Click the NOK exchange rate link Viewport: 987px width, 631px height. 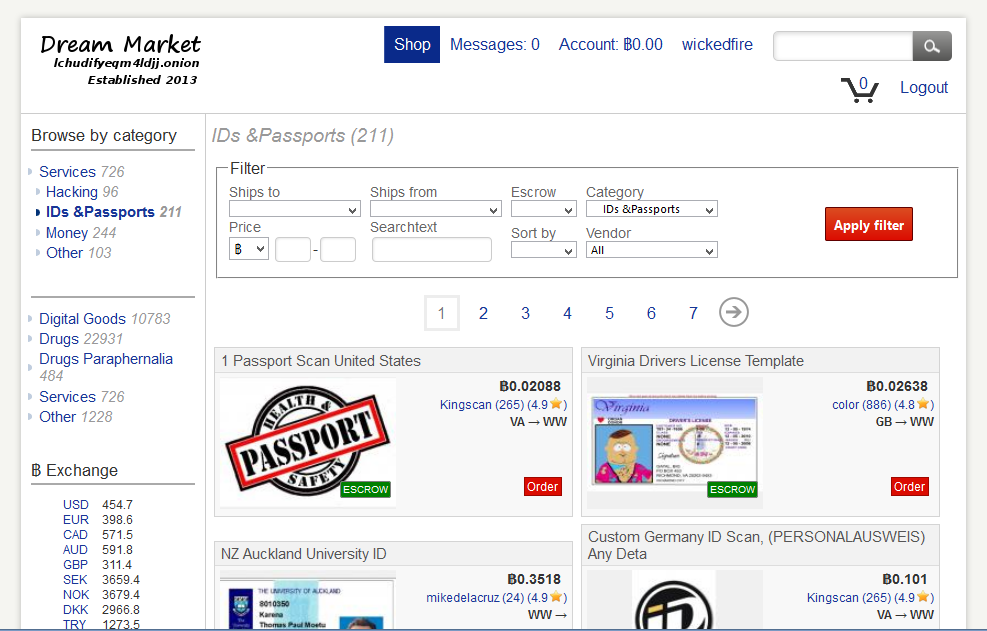(x=76, y=594)
